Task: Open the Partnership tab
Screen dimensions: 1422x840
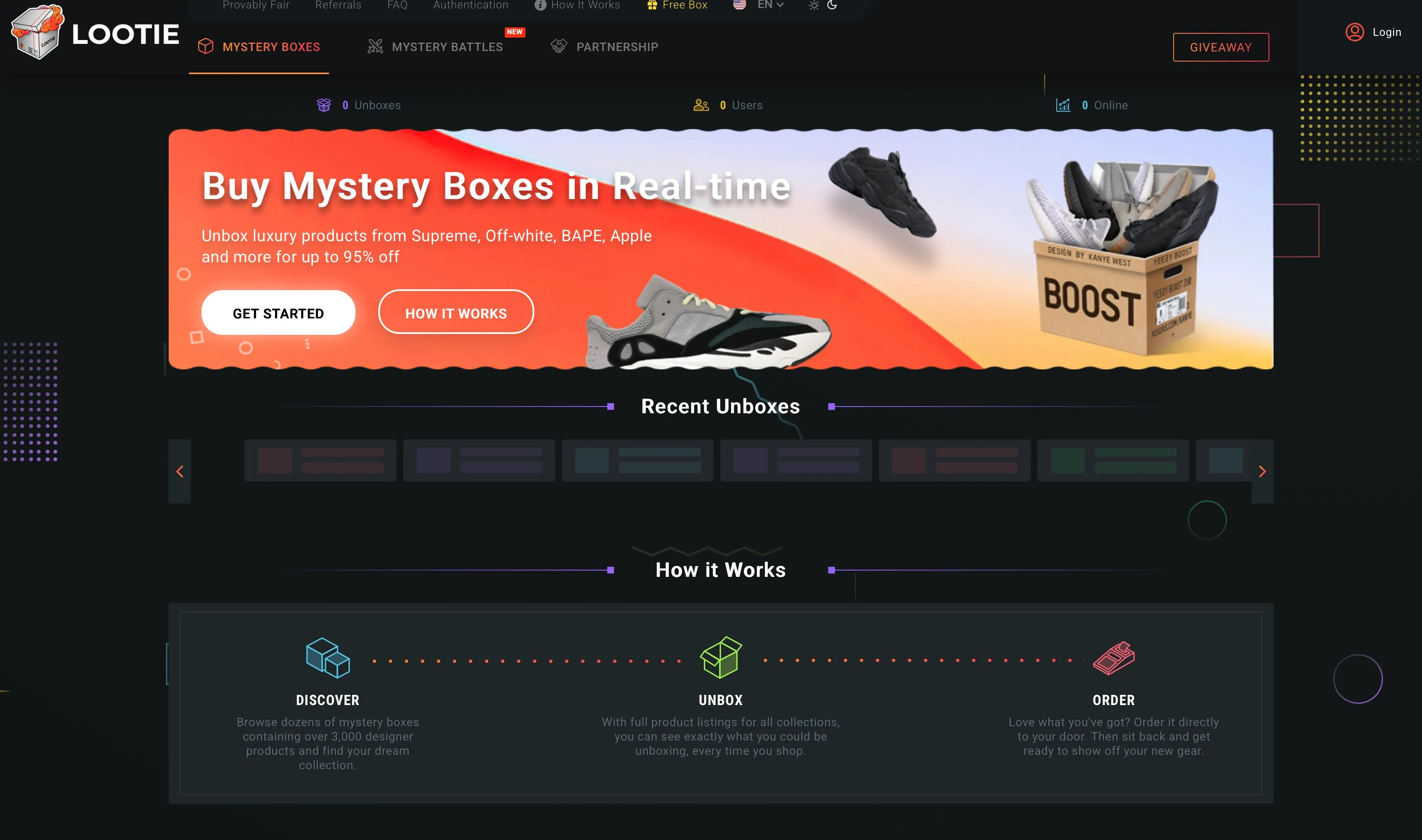Action: (x=604, y=47)
